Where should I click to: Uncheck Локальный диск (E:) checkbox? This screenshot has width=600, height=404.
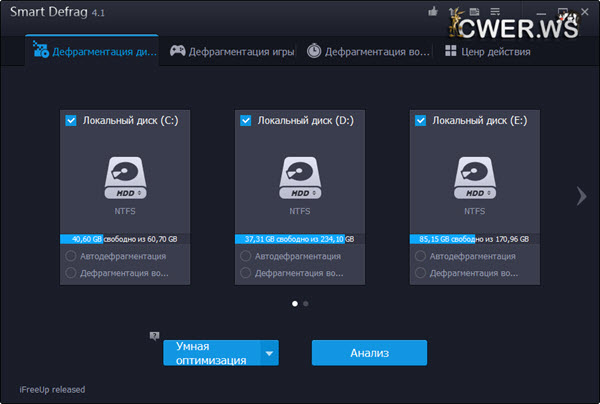tap(421, 120)
